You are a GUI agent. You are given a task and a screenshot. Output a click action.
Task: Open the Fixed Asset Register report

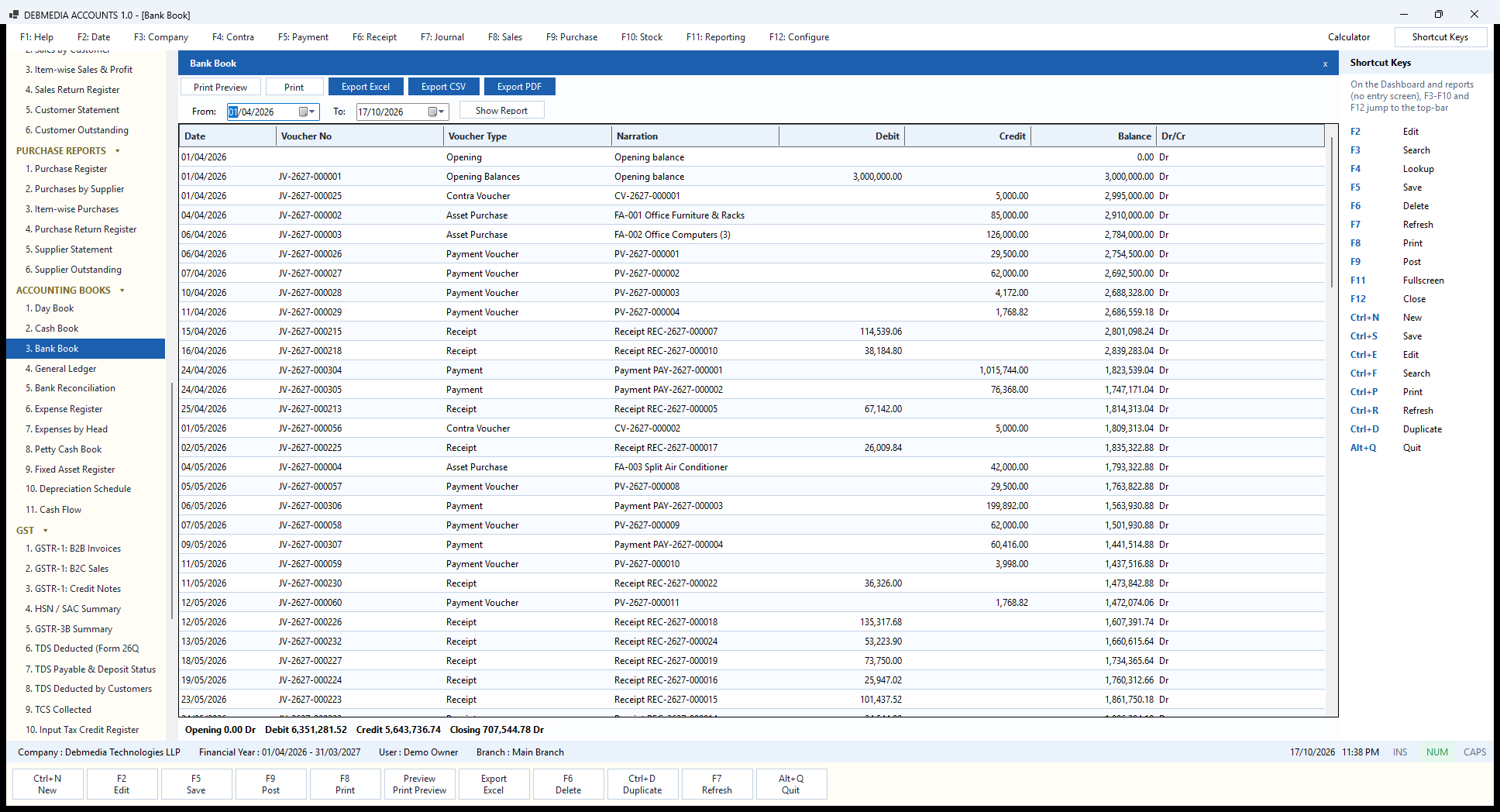[71, 470]
